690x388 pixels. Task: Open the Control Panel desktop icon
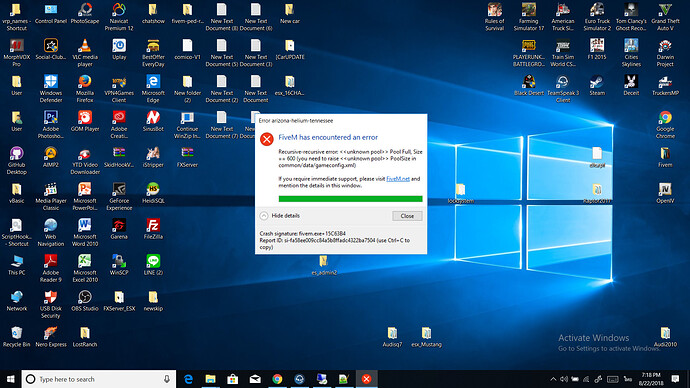[x=51, y=13]
